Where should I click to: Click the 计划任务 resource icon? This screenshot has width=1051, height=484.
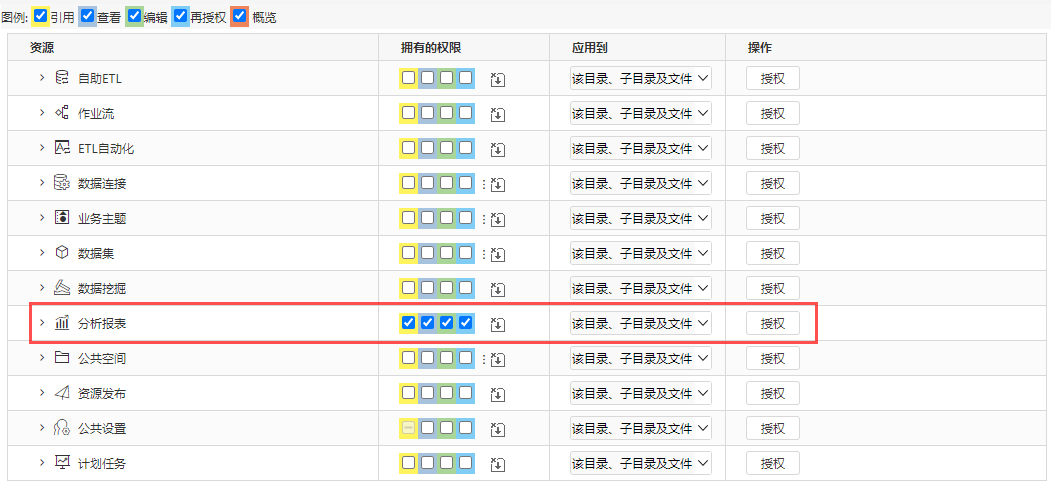point(62,463)
